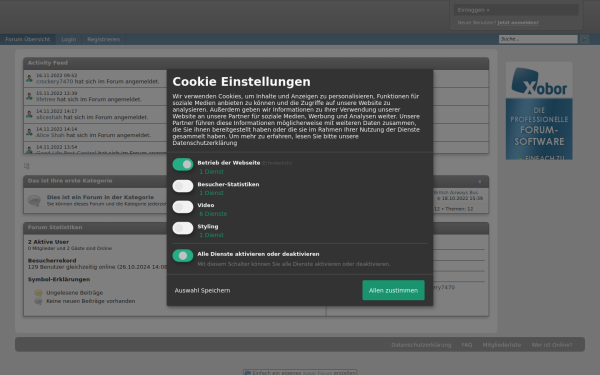Click Einfach ein eigenes Xobor Forum erstellen
Viewport: 600px width, 375px height.
click(x=300, y=372)
